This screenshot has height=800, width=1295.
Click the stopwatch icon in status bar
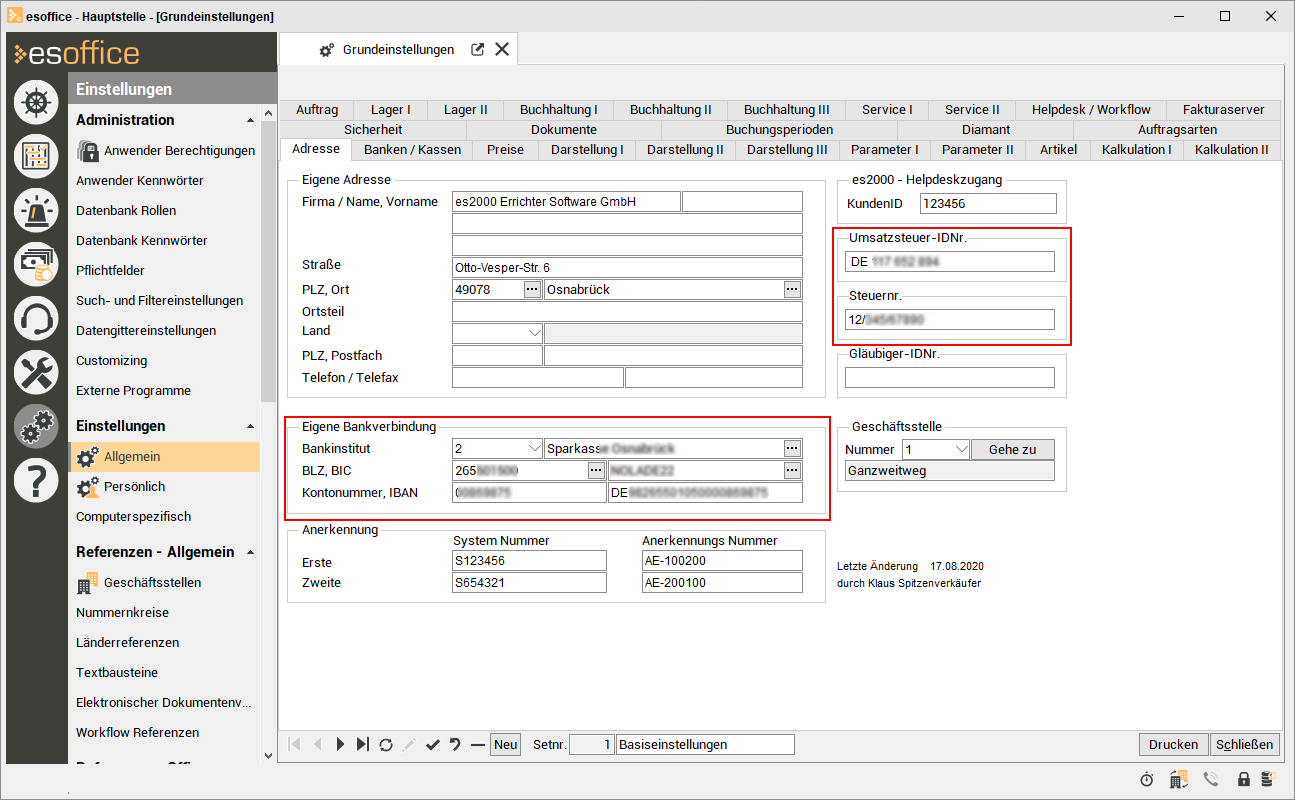coord(1147,779)
